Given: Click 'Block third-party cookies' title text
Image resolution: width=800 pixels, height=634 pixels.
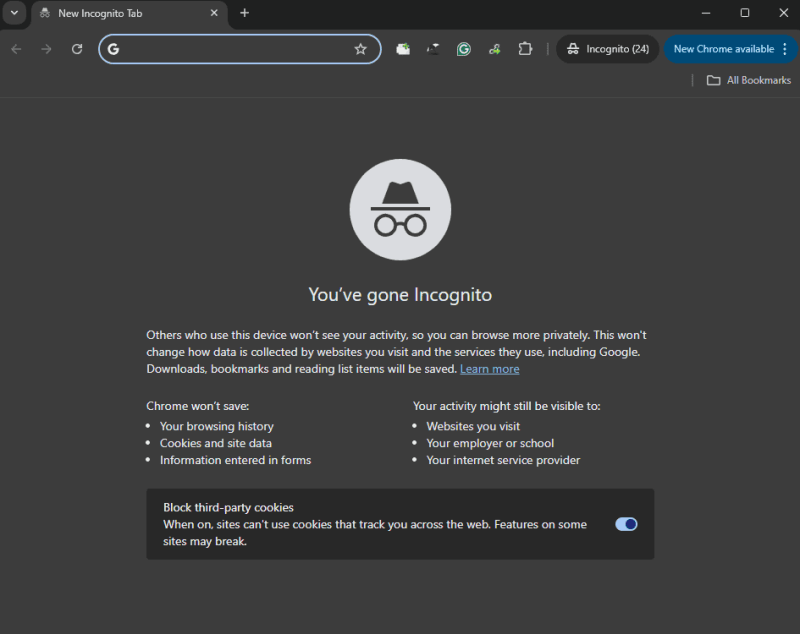Looking at the screenshot, I should coord(228,507).
